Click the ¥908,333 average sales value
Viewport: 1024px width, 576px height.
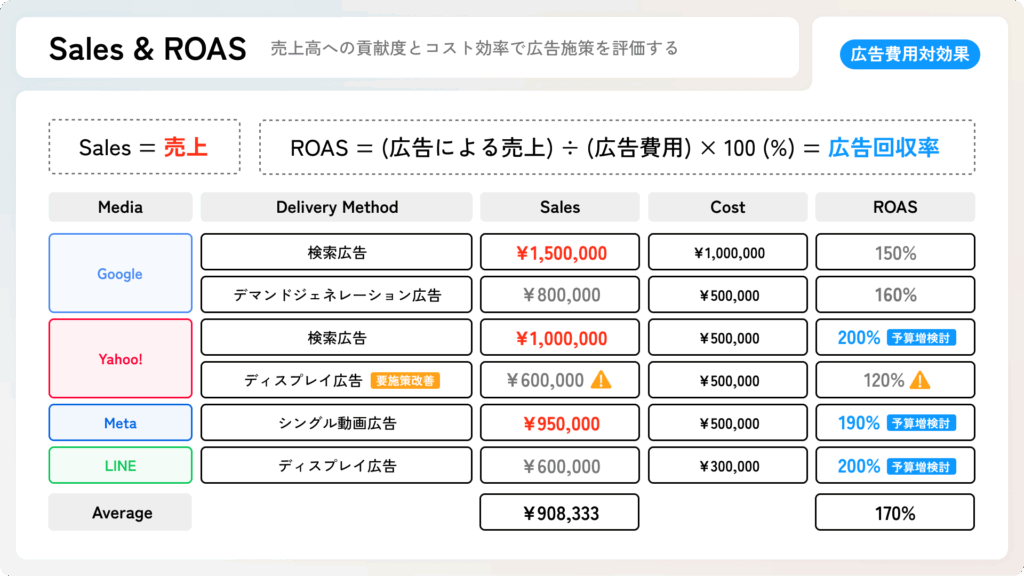click(x=561, y=513)
